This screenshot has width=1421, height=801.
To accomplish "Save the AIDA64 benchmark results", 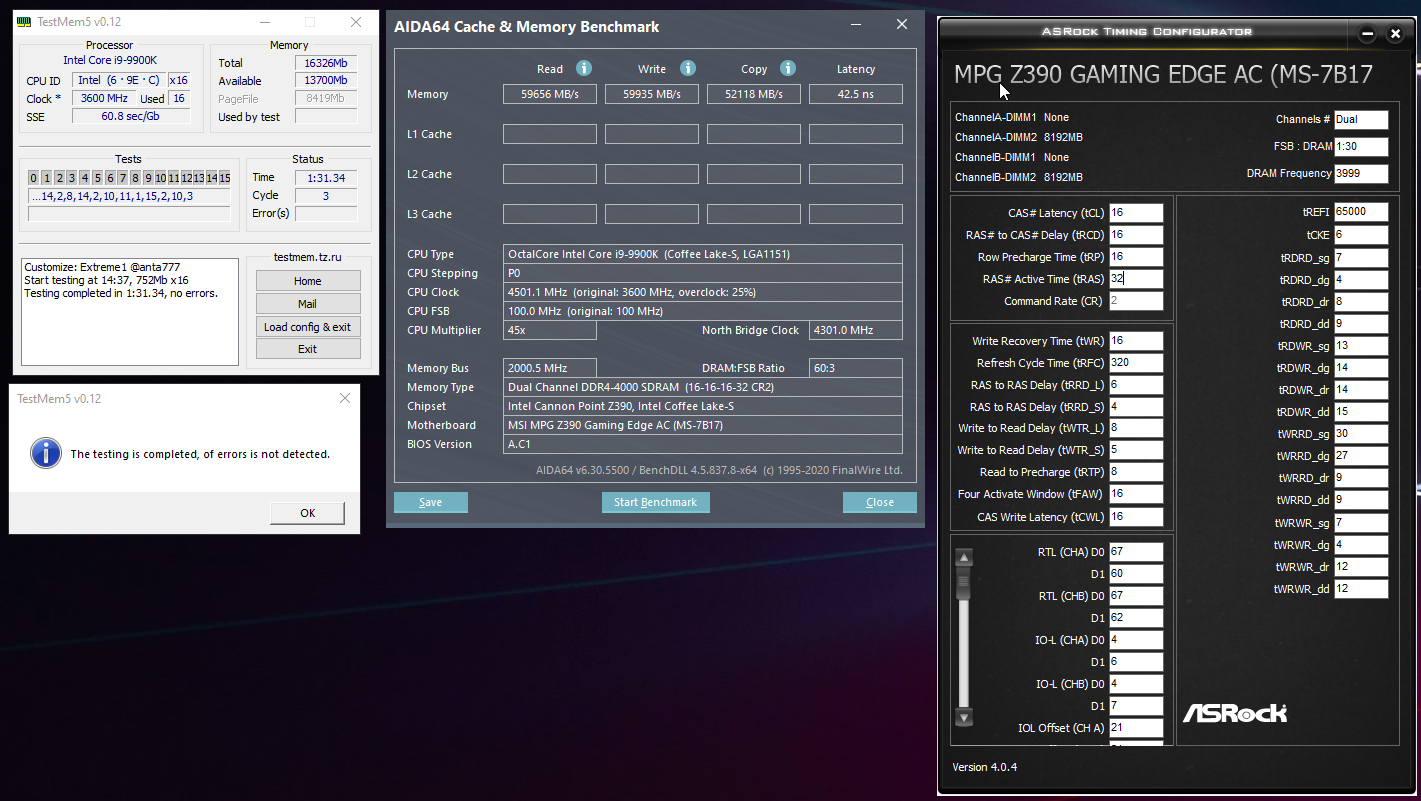I will 431,502.
